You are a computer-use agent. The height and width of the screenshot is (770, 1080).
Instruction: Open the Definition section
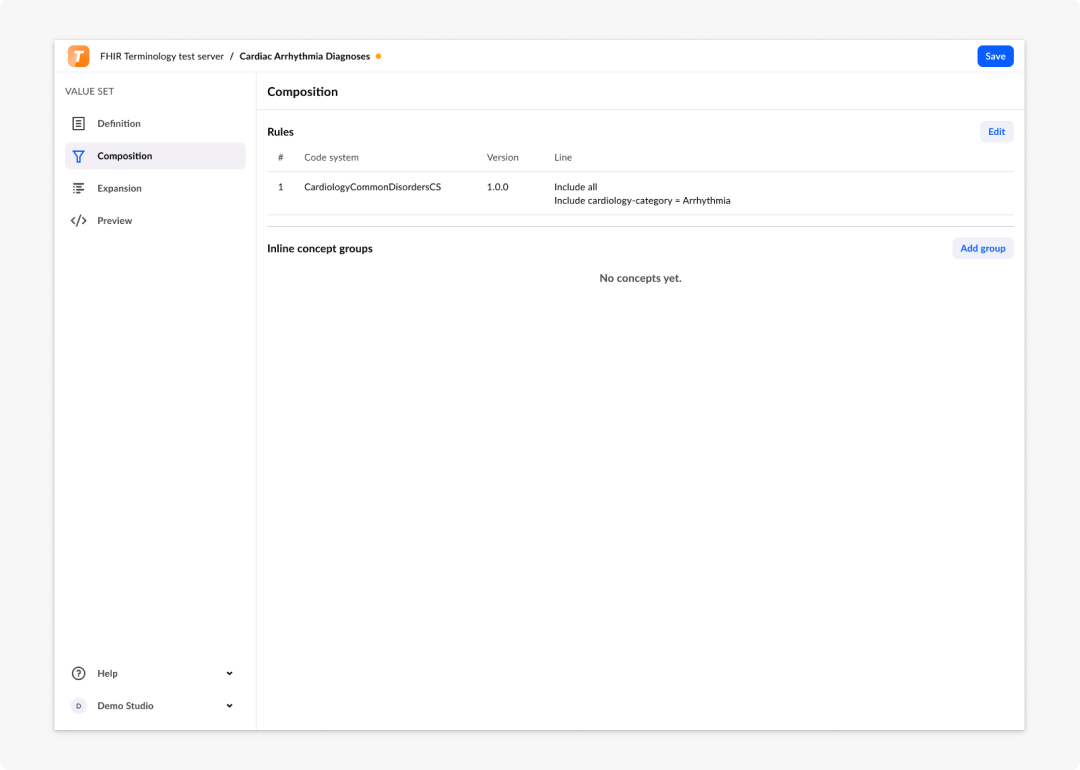155,124
